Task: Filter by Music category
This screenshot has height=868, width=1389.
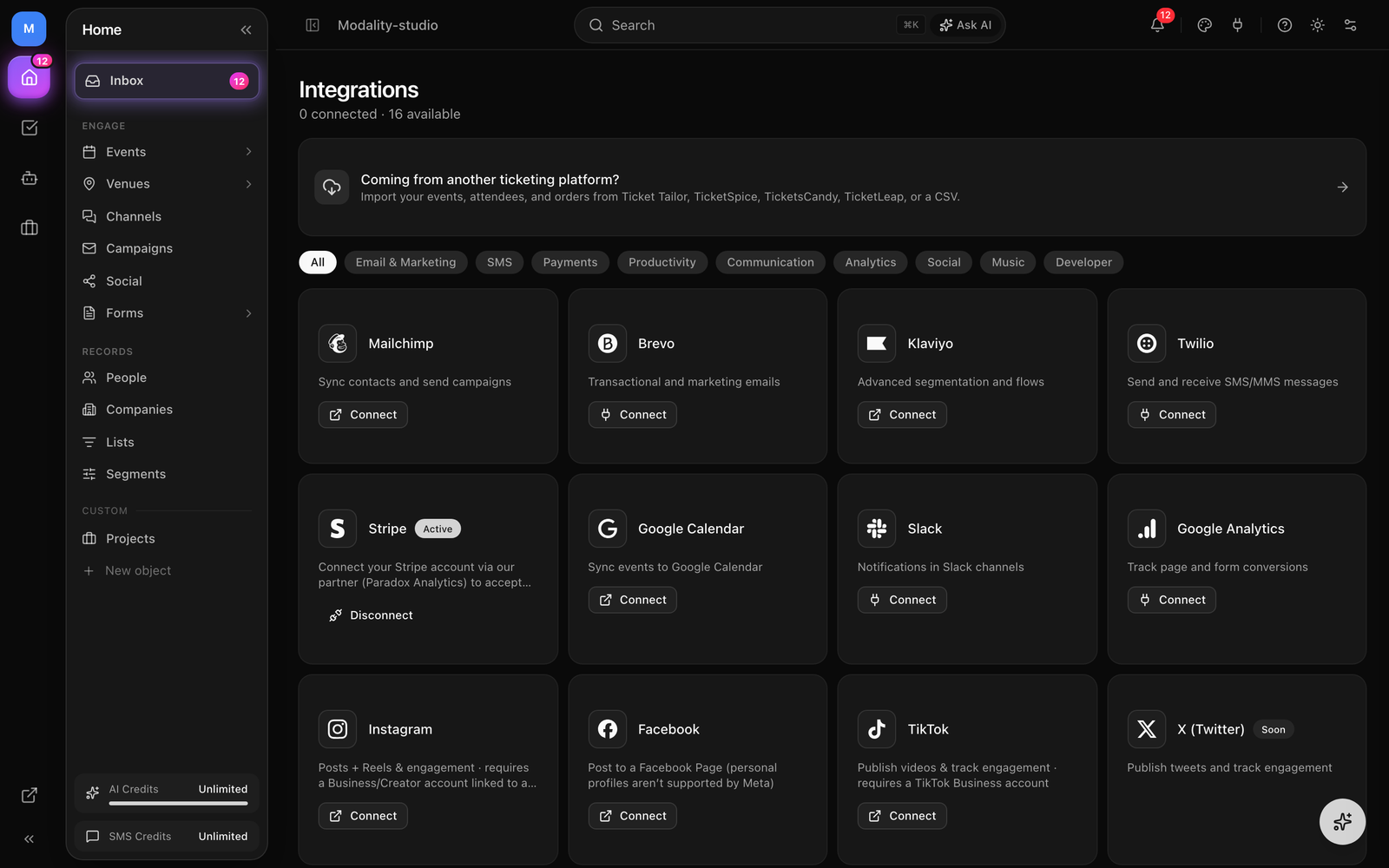Action: tap(1008, 262)
